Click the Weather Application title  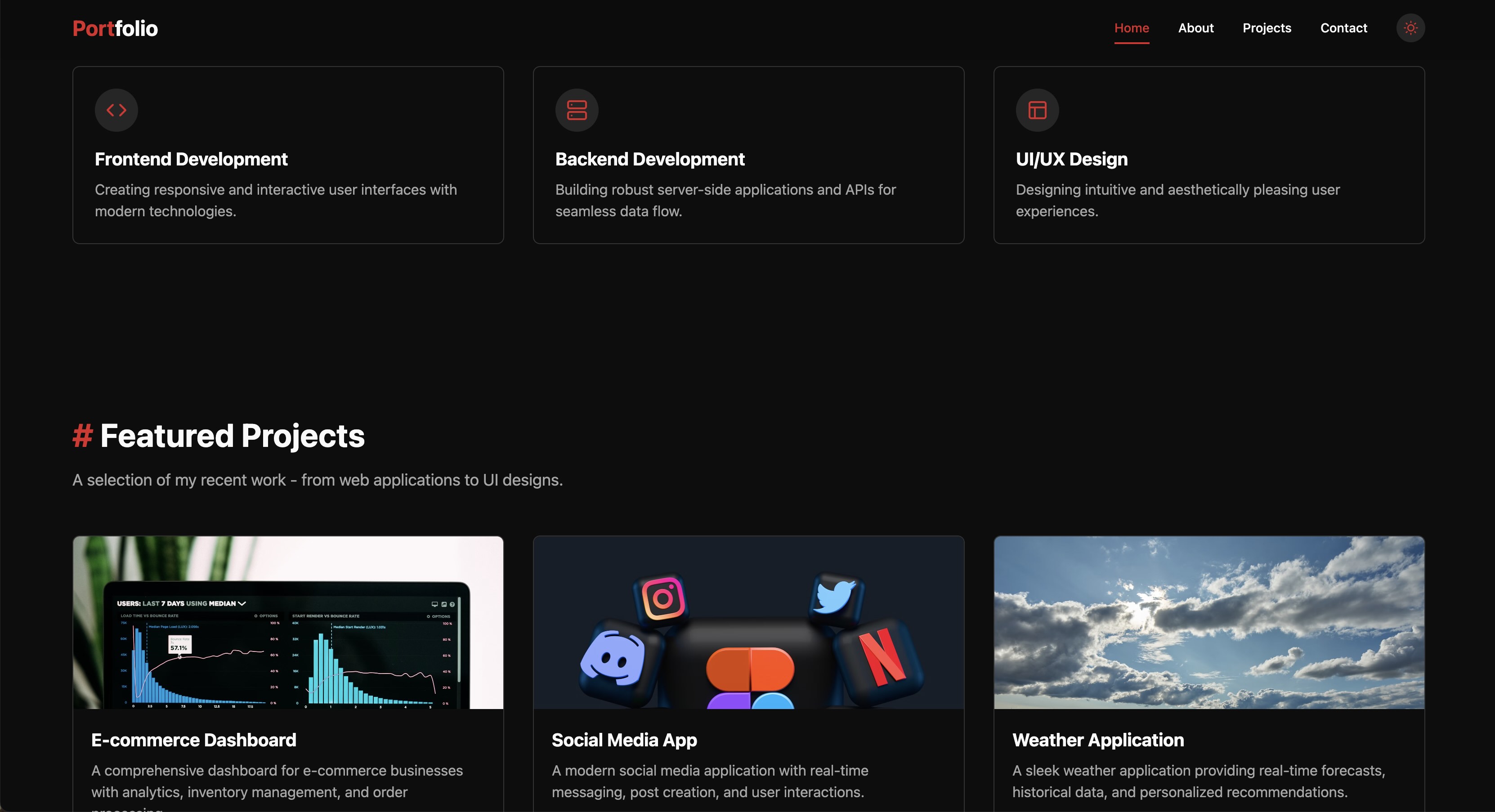pyautogui.click(x=1098, y=740)
